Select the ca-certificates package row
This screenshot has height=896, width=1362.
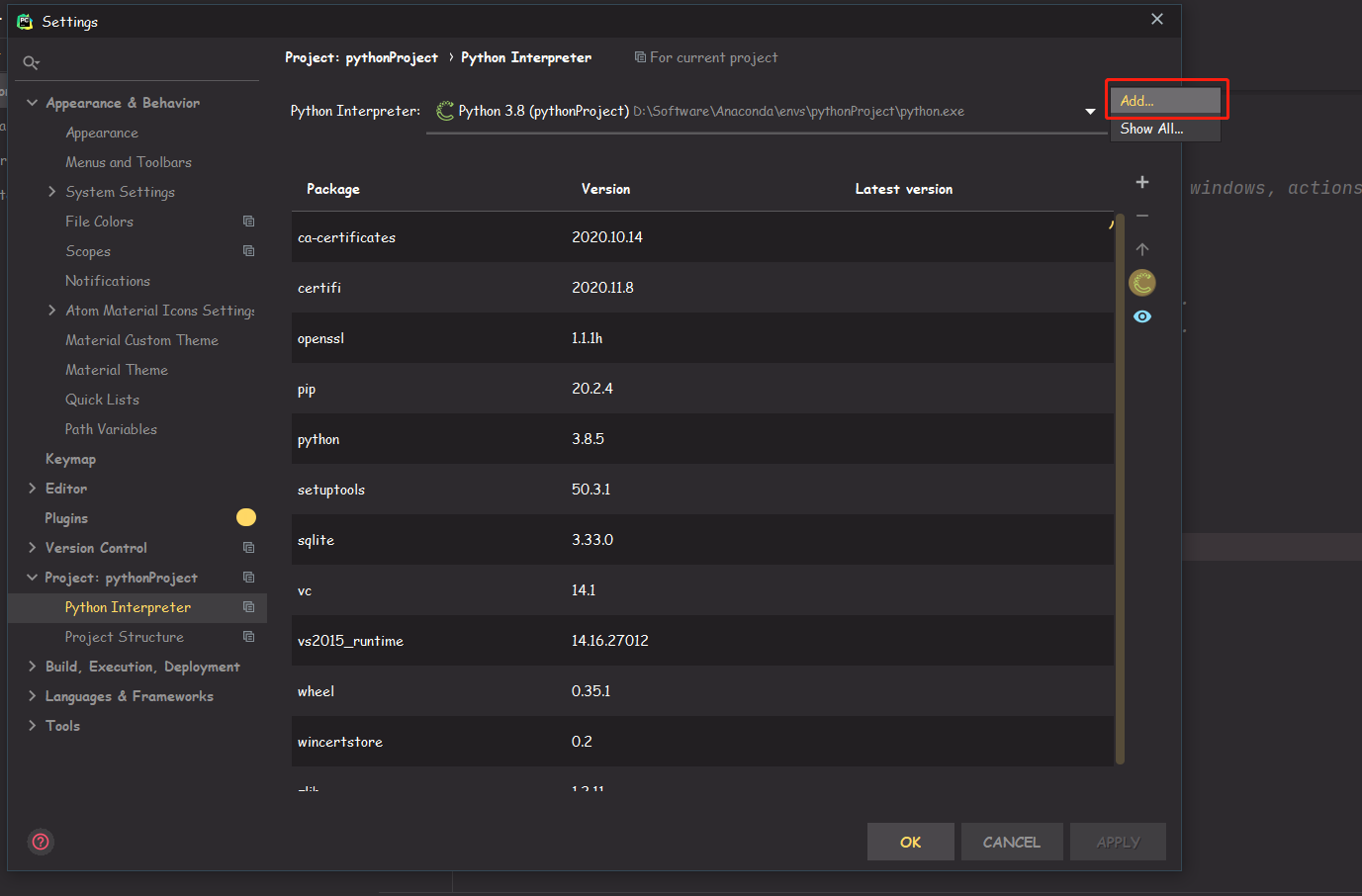point(702,237)
